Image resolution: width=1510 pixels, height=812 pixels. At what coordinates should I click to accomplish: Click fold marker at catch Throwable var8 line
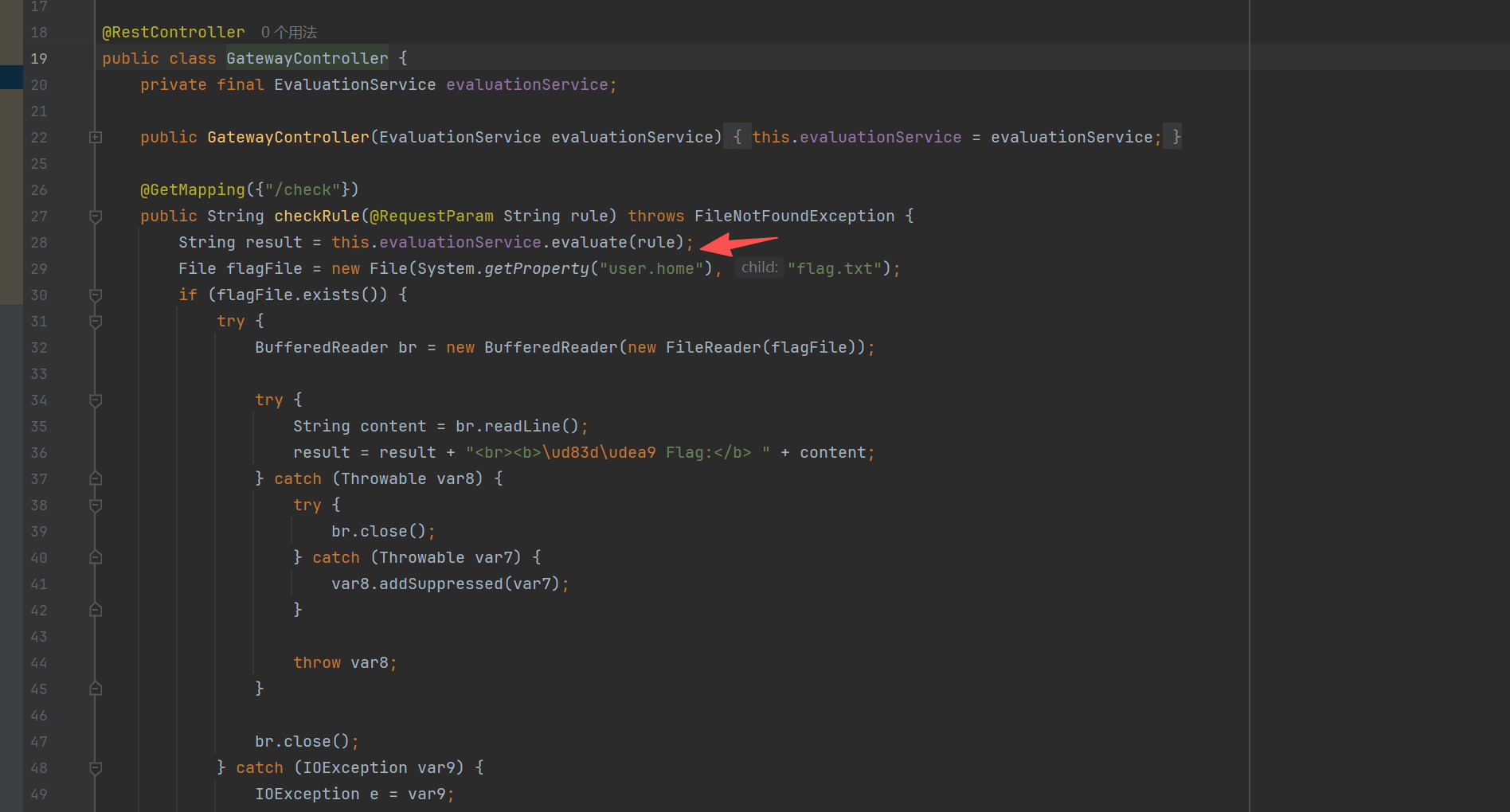(x=96, y=479)
